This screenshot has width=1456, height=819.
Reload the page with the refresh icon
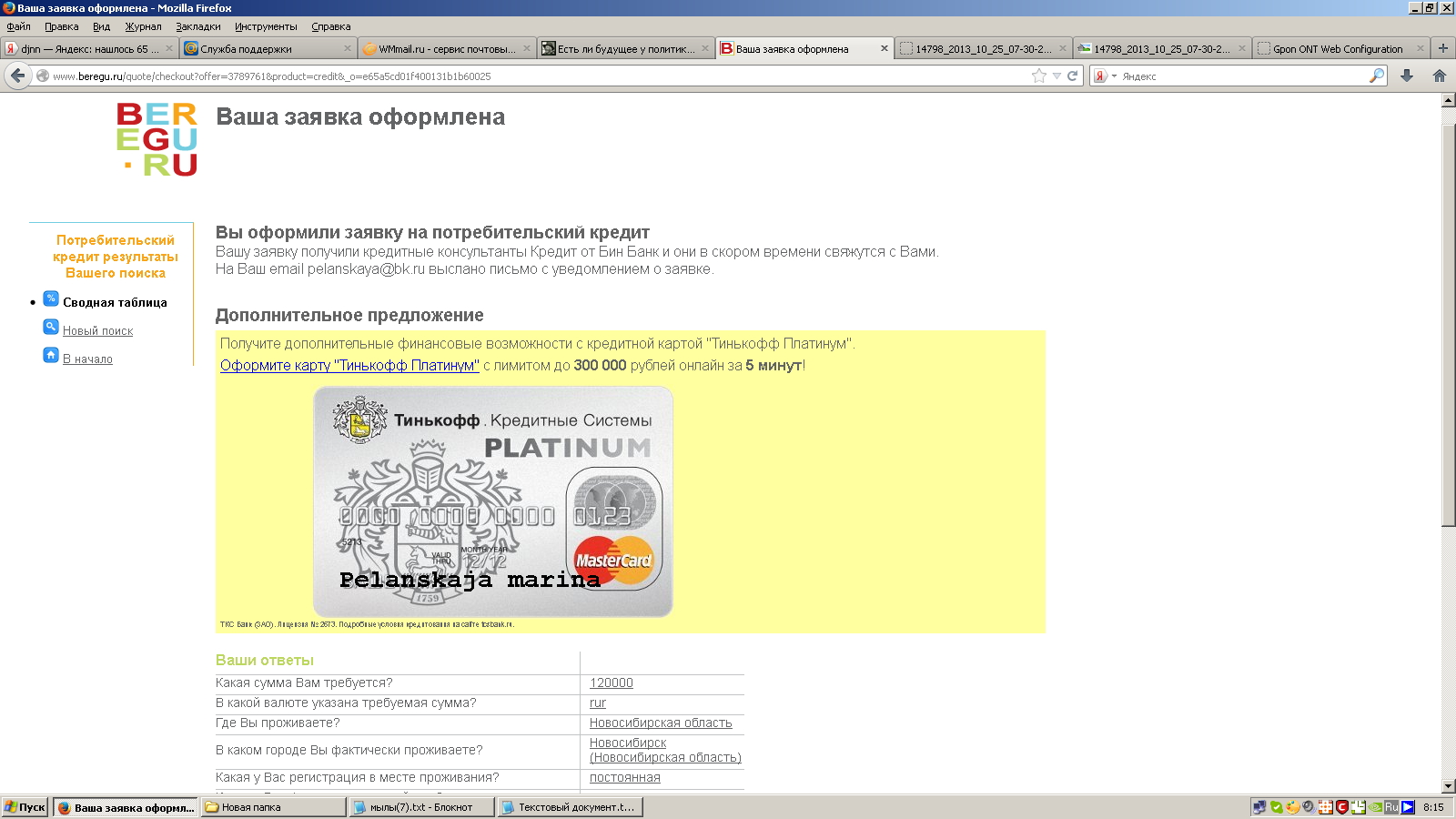click(x=1072, y=76)
